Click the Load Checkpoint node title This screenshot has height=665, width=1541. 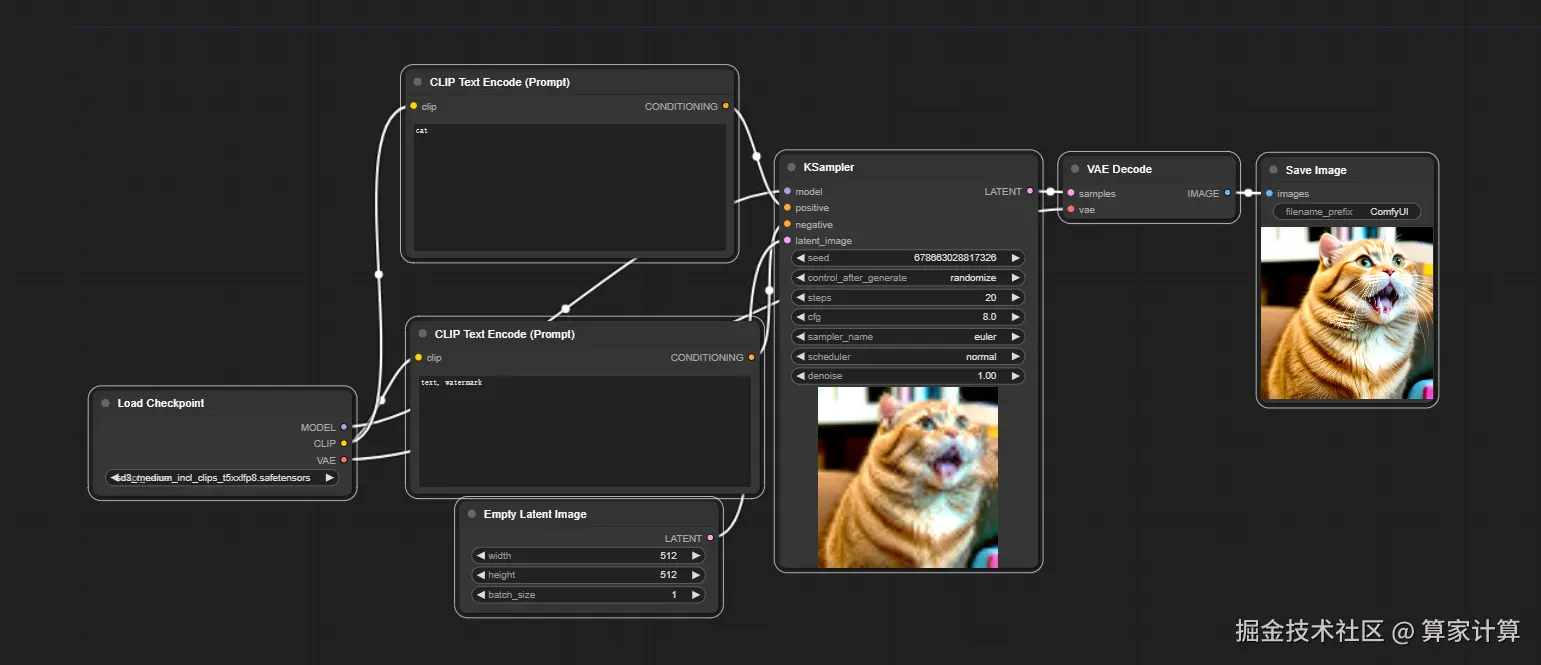(x=161, y=403)
